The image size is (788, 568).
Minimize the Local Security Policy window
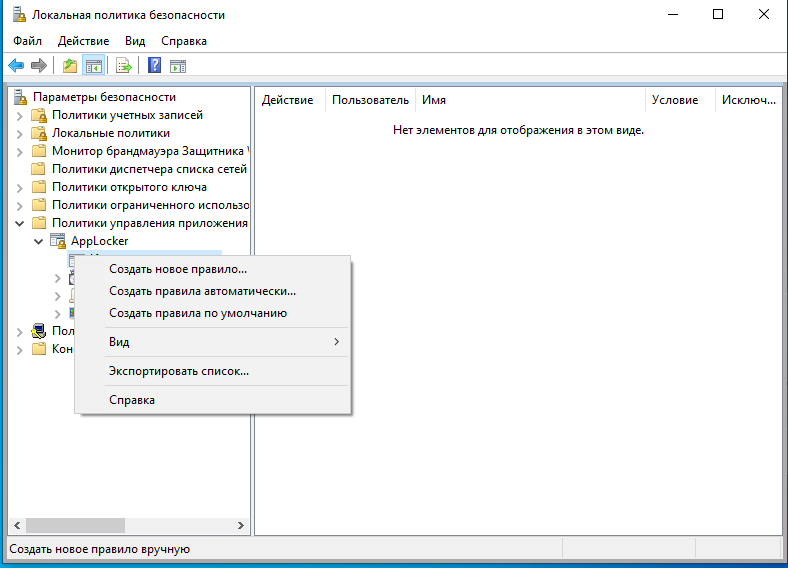(x=673, y=14)
